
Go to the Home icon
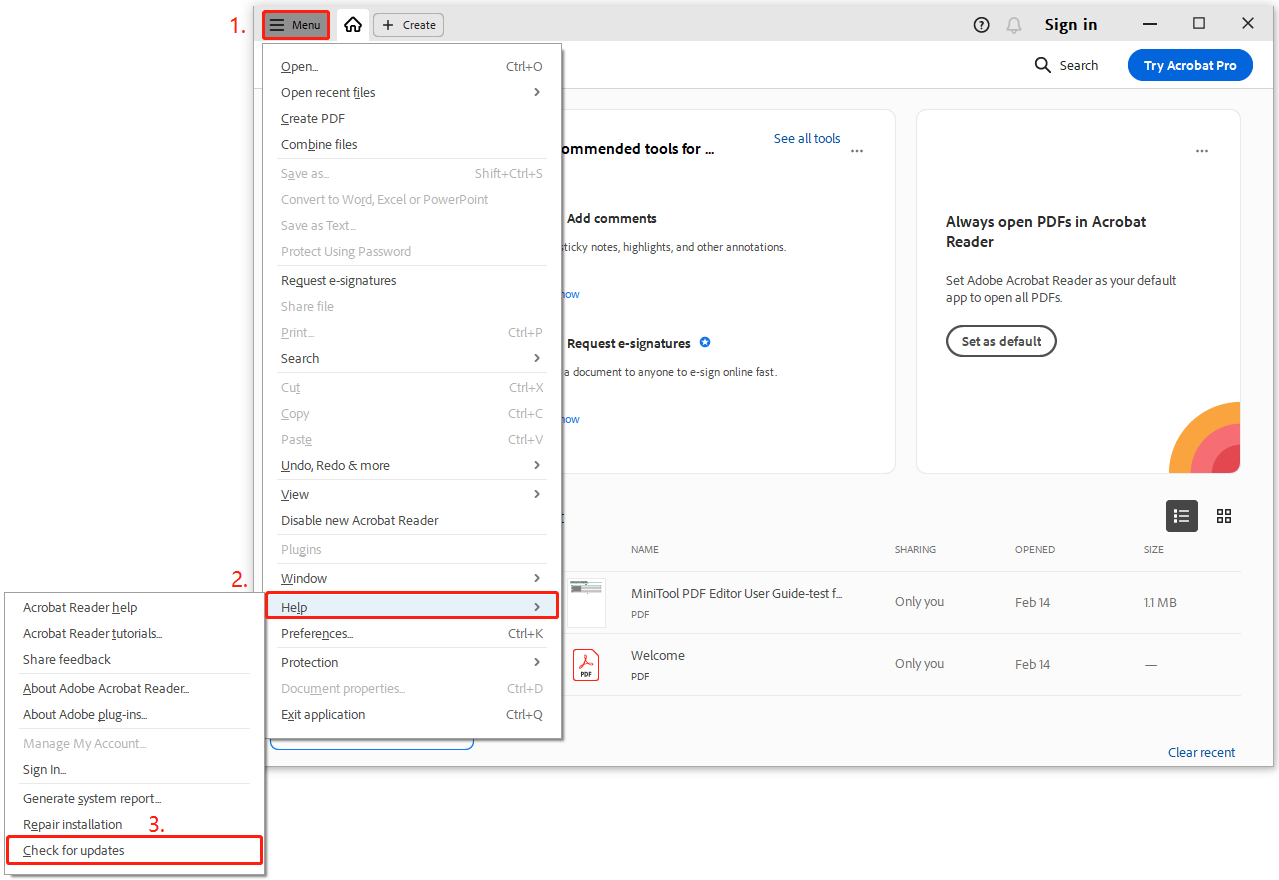[x=353, y=25]
